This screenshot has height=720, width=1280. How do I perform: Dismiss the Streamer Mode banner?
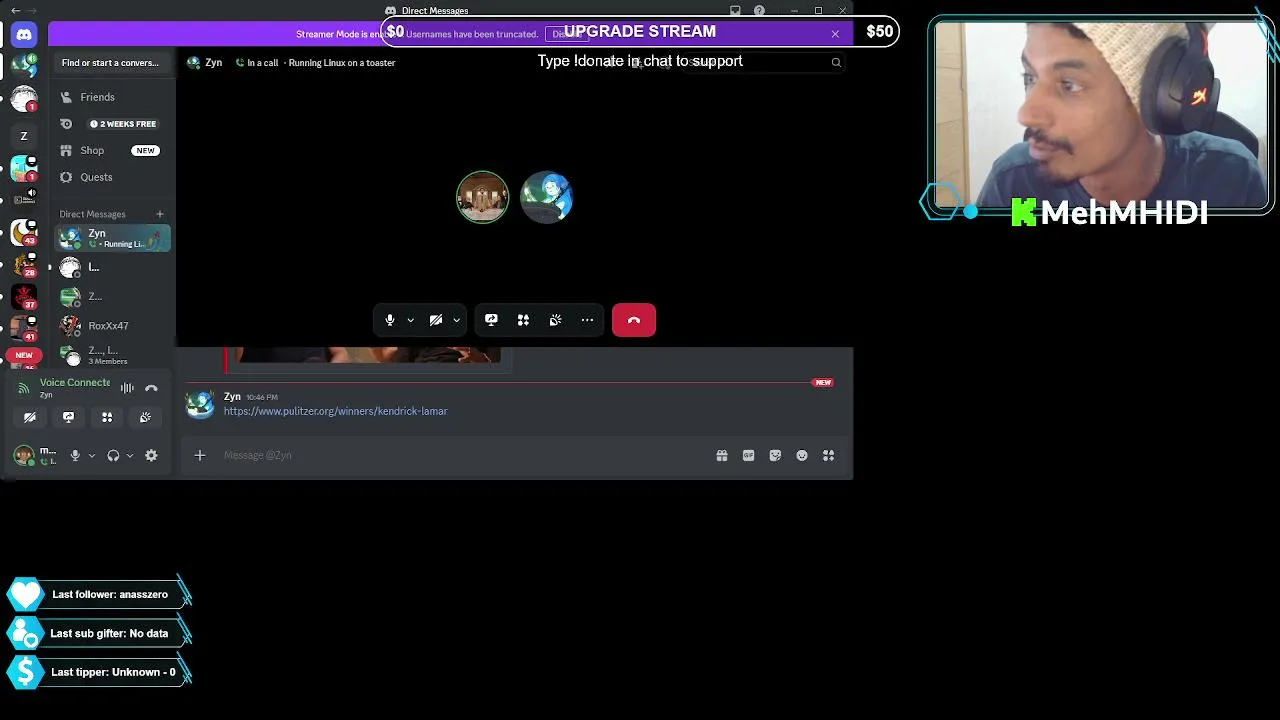[x=835, y=34]
